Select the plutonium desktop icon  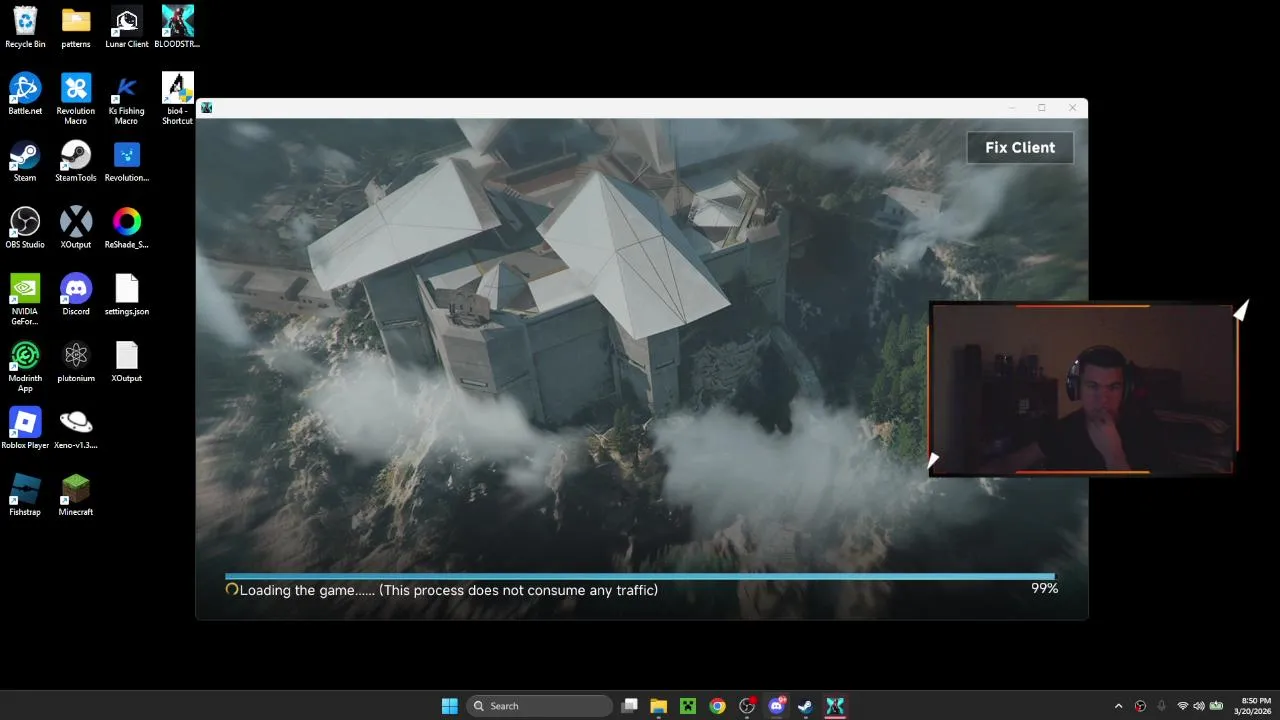pyautogui.click(x=76, y=362)
